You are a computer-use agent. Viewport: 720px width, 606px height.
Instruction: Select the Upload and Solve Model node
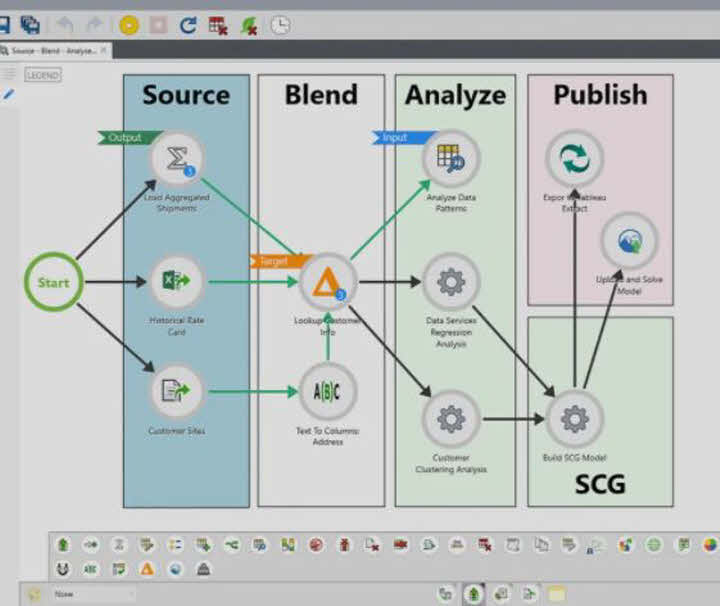coord(629,241)
